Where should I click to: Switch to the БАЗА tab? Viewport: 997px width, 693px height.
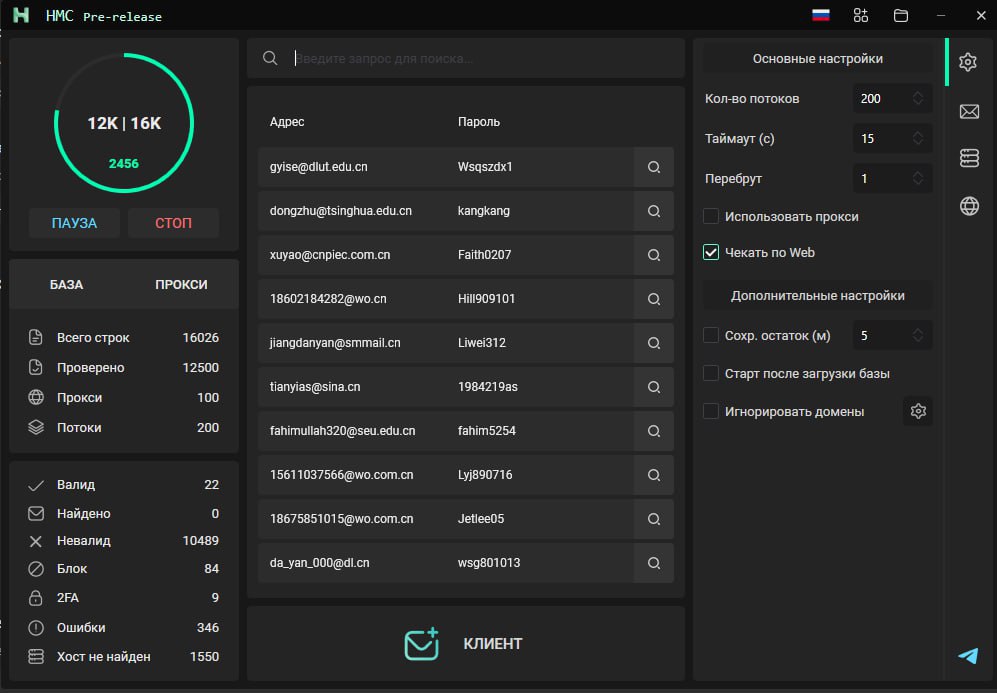(x=67, y=285)
